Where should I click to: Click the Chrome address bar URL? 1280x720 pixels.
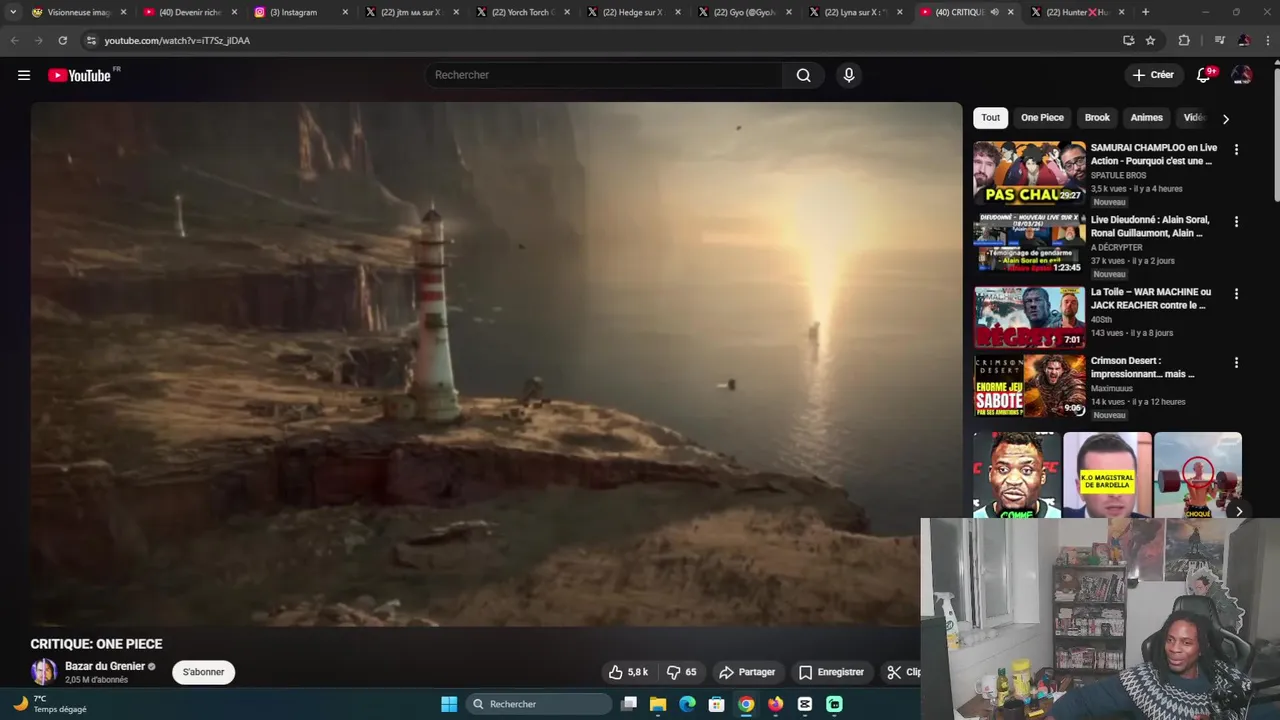(177, 40)
